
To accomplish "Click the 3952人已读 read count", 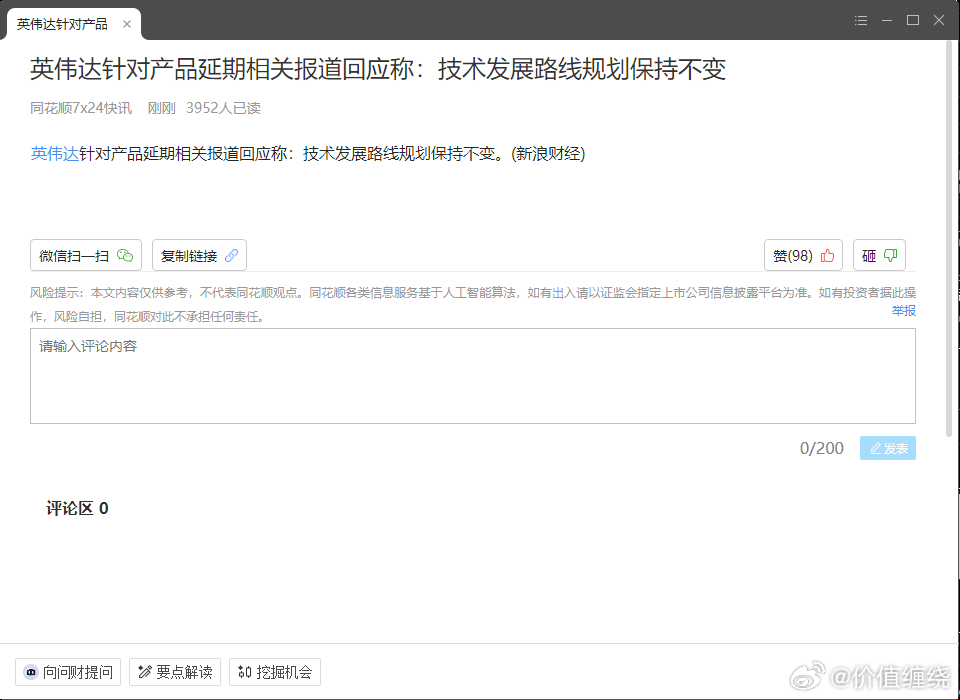I will tap(223, 108).
